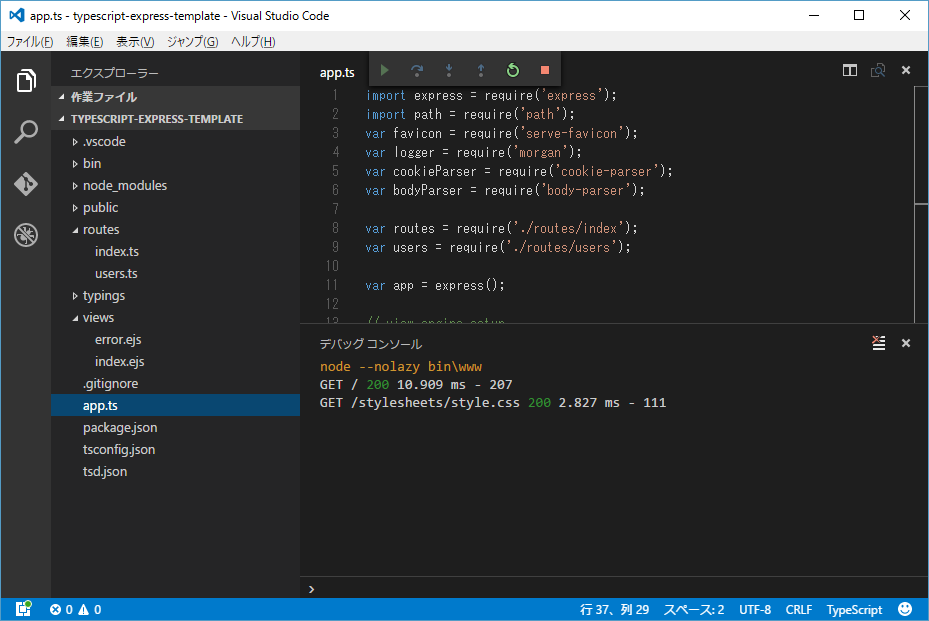Open the ファイル(F) menu
Screen dimensions: 929x621
[x=30, y=41]
